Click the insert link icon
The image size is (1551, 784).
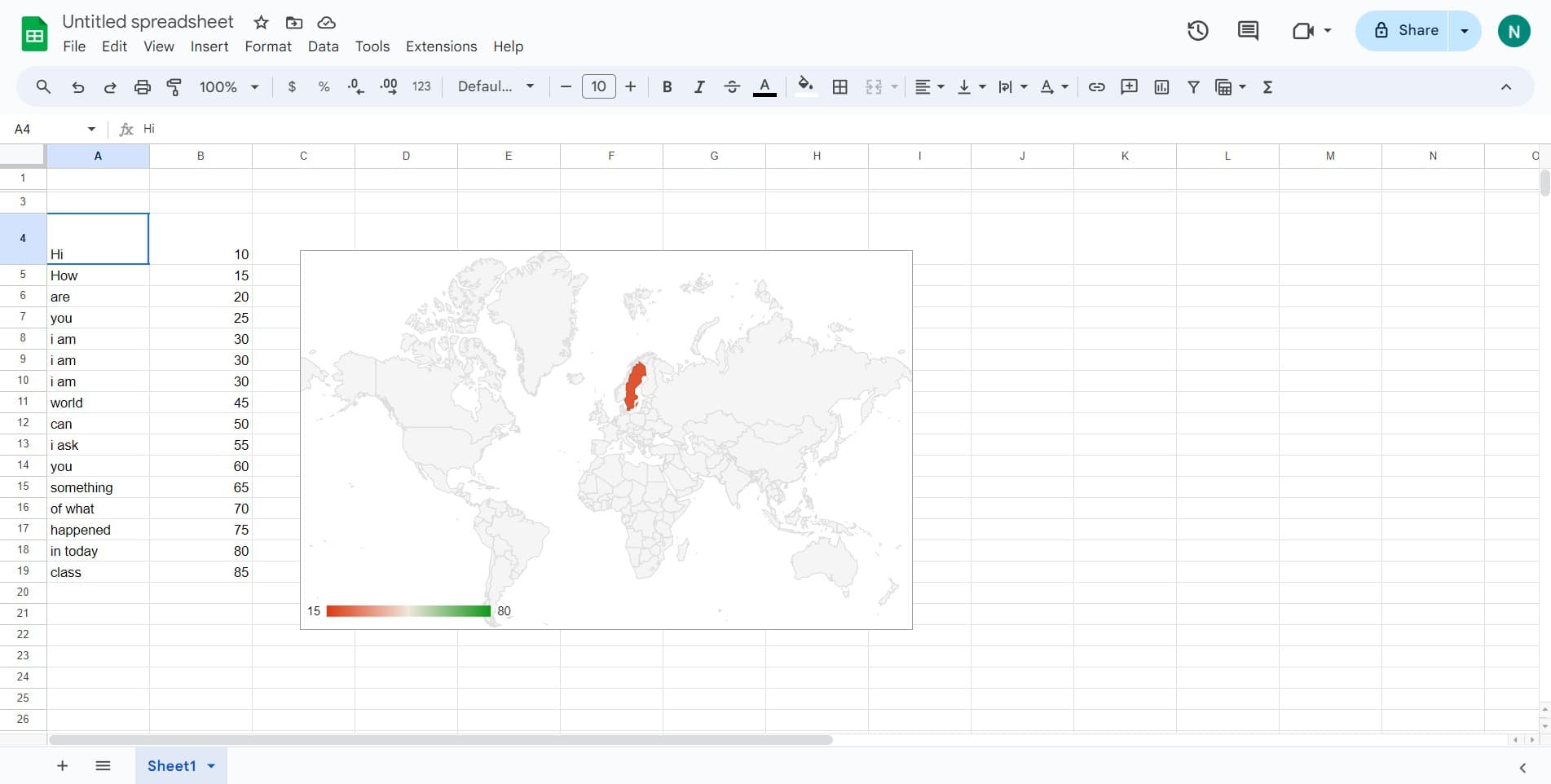tap(1096, 87)
